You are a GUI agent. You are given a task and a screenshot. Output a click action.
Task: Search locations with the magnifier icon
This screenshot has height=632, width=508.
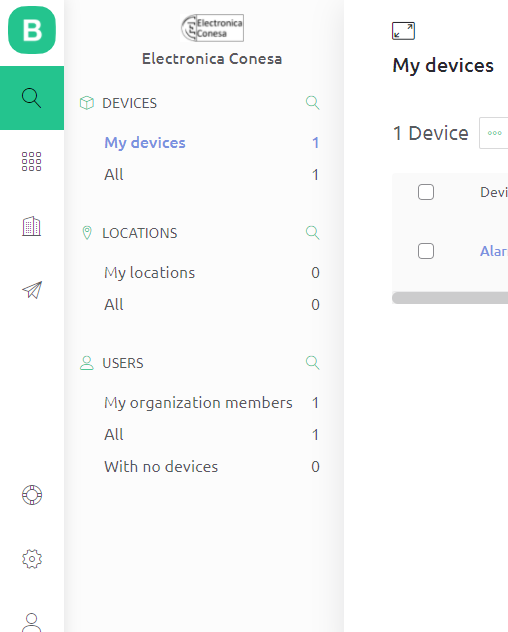point(312,233)
